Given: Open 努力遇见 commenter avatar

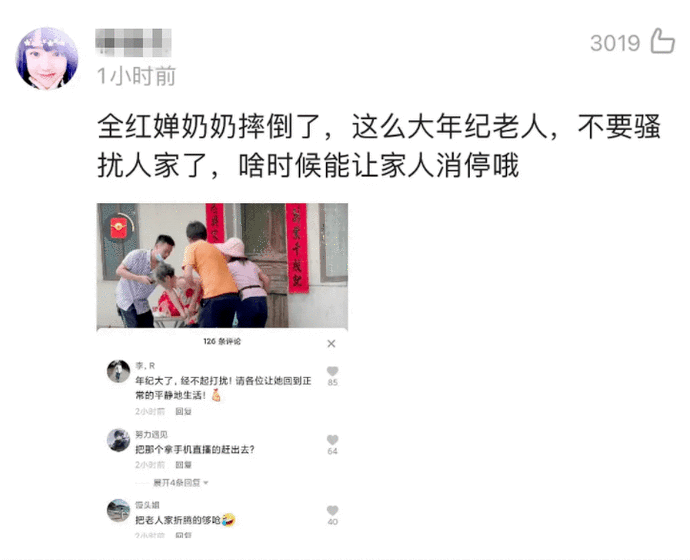Looking at the screenshot, I should point(119,440).
